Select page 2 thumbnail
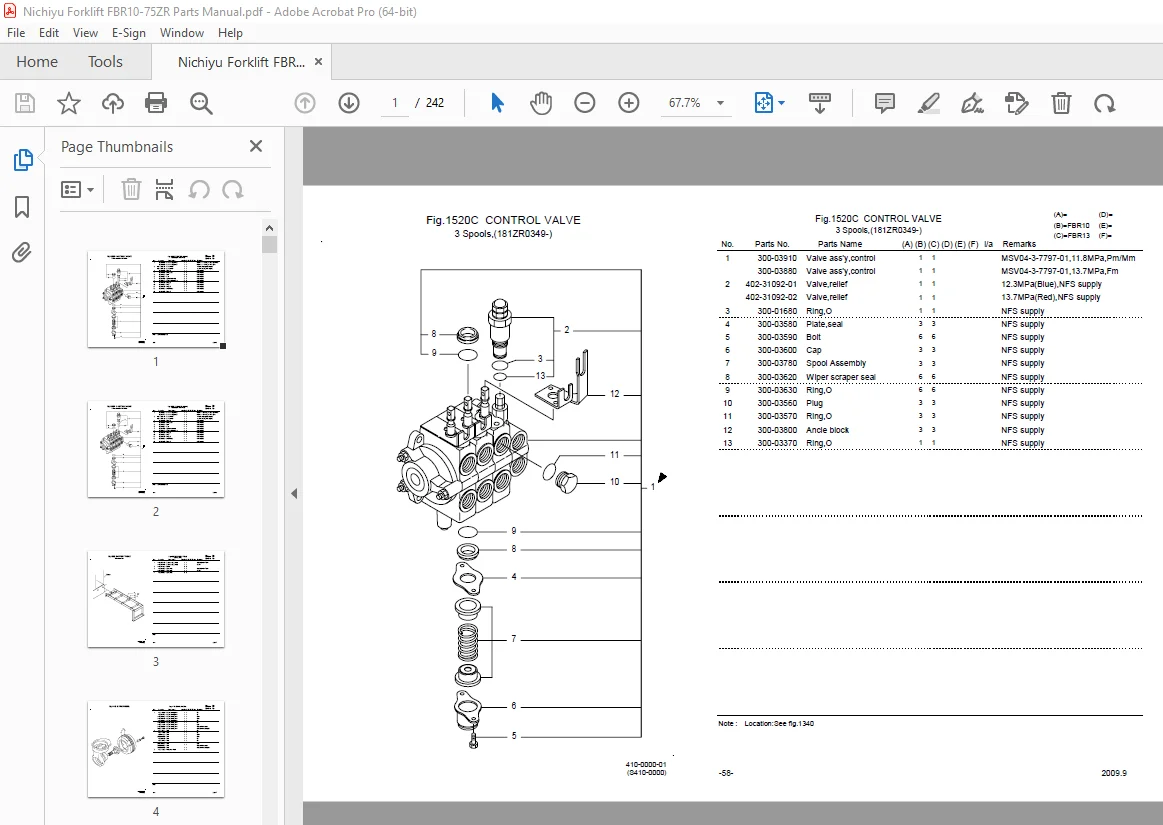This screenshot has height=825, width=1163. [156, 450]
